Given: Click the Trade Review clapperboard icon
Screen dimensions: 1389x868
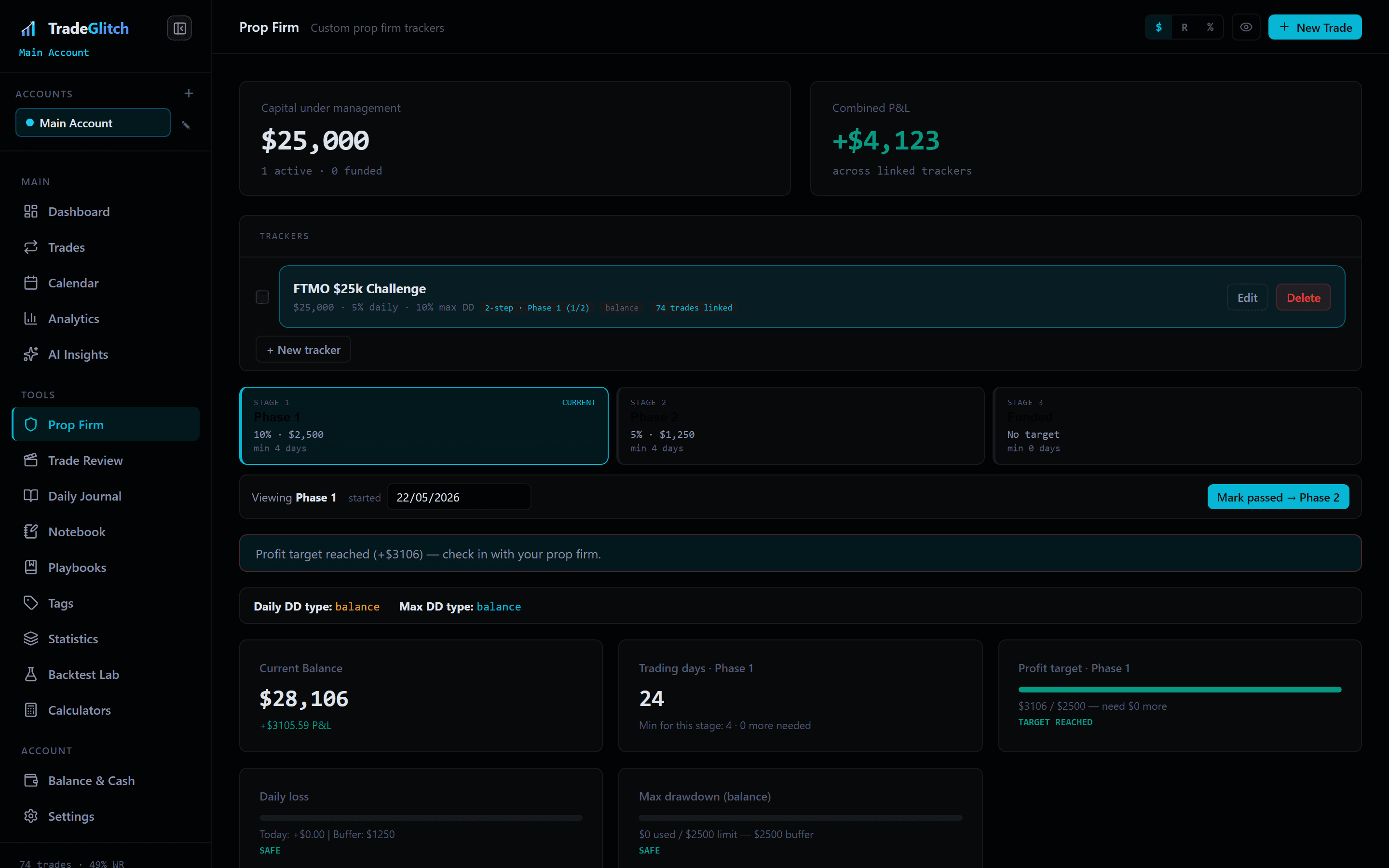Looking at the screenshot, I should [x=31, y=461].
